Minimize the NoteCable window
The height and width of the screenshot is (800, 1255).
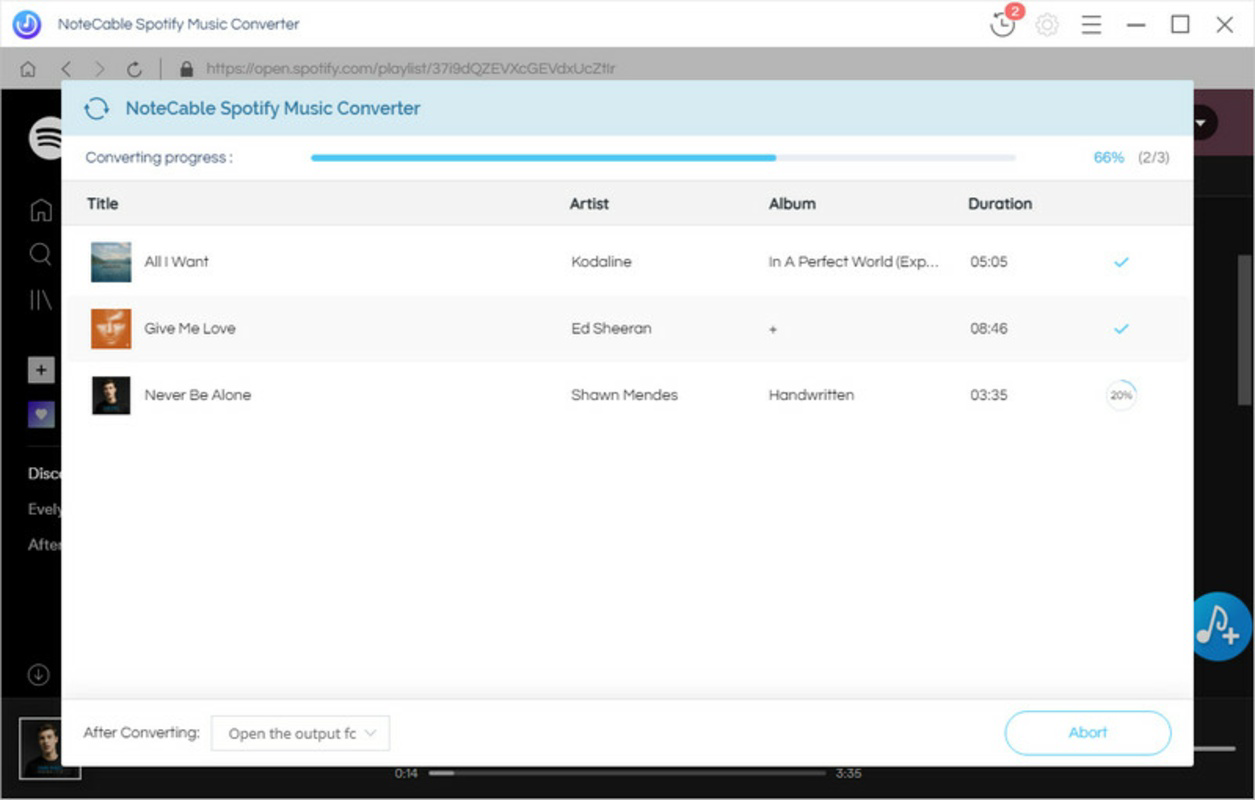point(1136,25)
